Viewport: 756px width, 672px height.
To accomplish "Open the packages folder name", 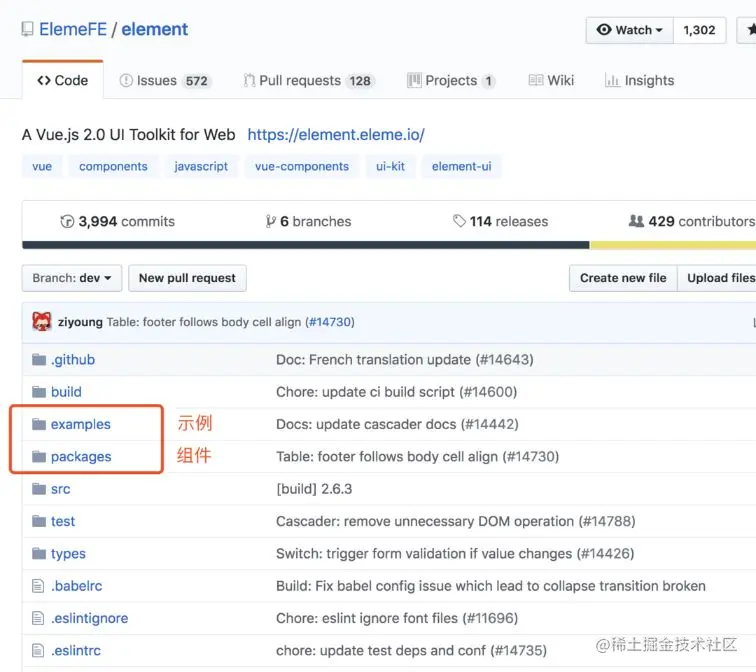I will click(81, 457).
